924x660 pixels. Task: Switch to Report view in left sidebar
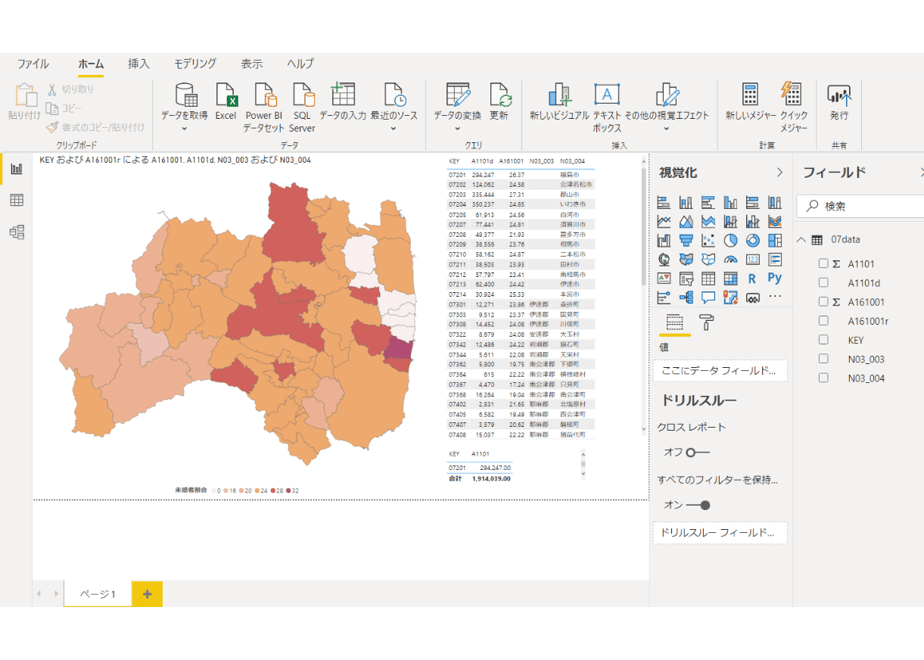coord(16,169)
